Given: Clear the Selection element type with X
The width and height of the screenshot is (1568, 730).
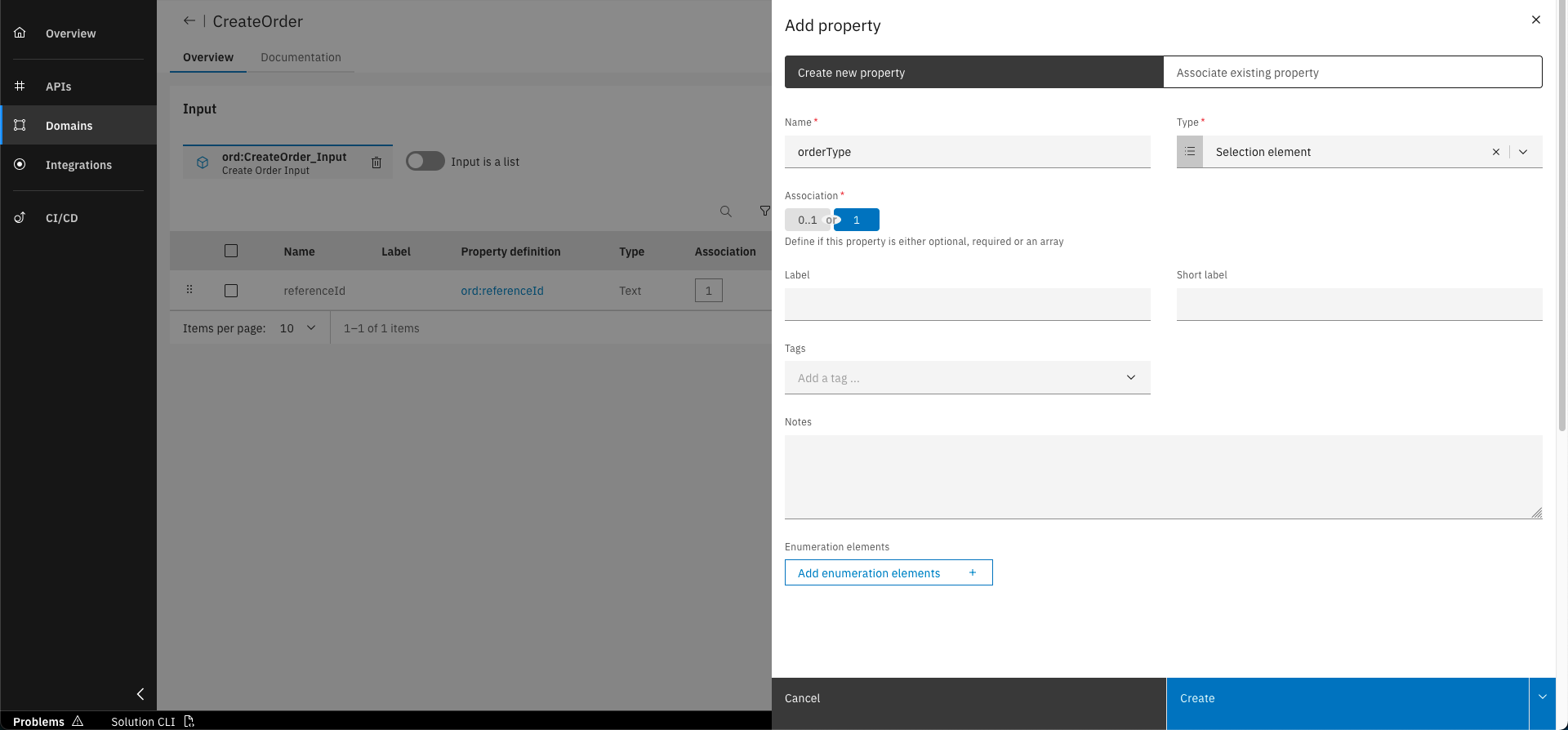Looking at the screenshot, I should [x=1496, y=152].
